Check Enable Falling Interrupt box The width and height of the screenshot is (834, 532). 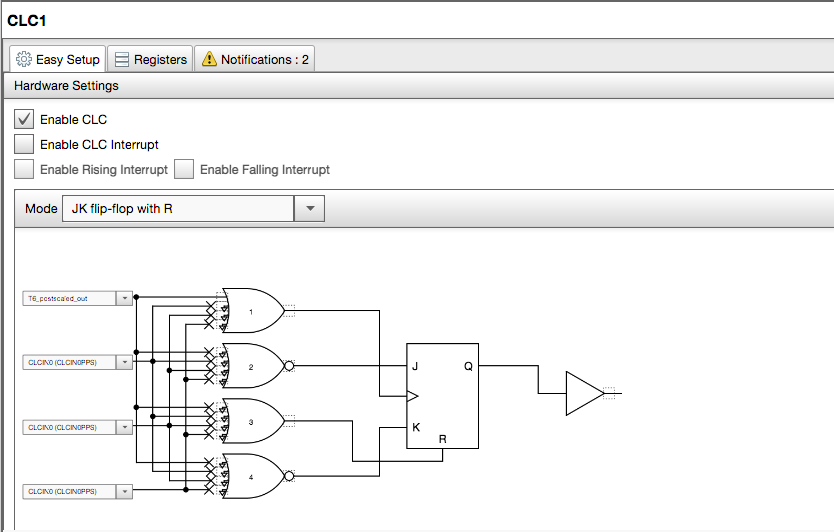[x=184, y=169]
